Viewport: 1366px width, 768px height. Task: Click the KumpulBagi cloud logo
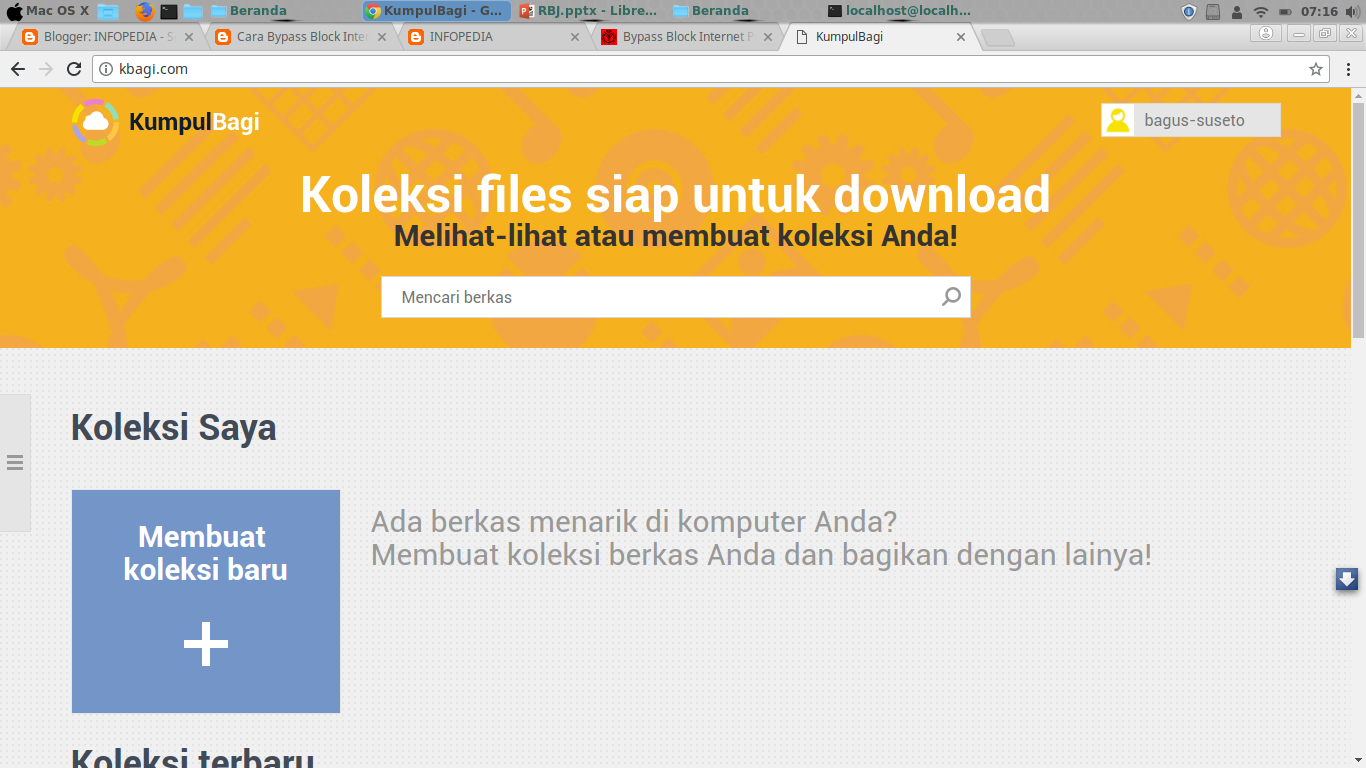(x=95, y=122)
